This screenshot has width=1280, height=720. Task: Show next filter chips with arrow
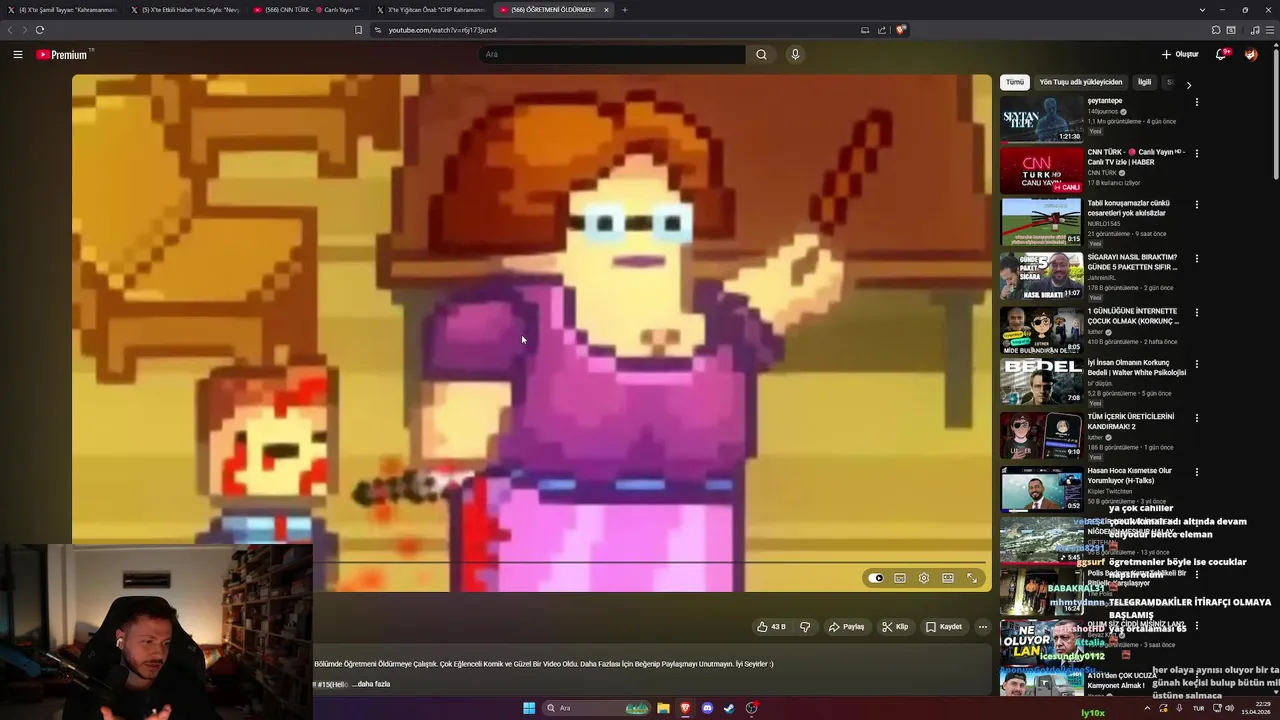click(1189, 86)
